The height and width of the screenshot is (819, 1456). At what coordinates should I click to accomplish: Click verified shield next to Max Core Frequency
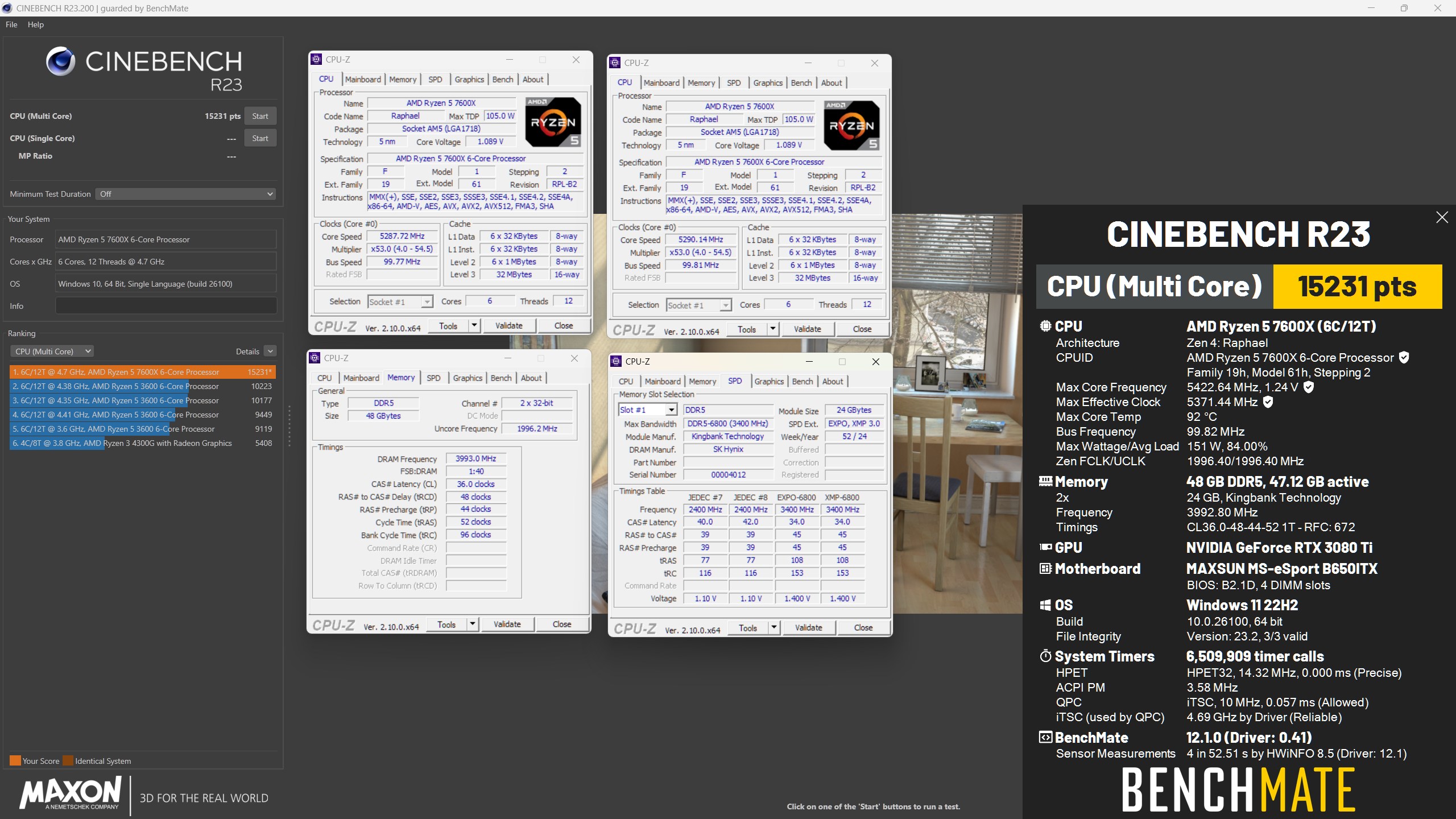1308,387
